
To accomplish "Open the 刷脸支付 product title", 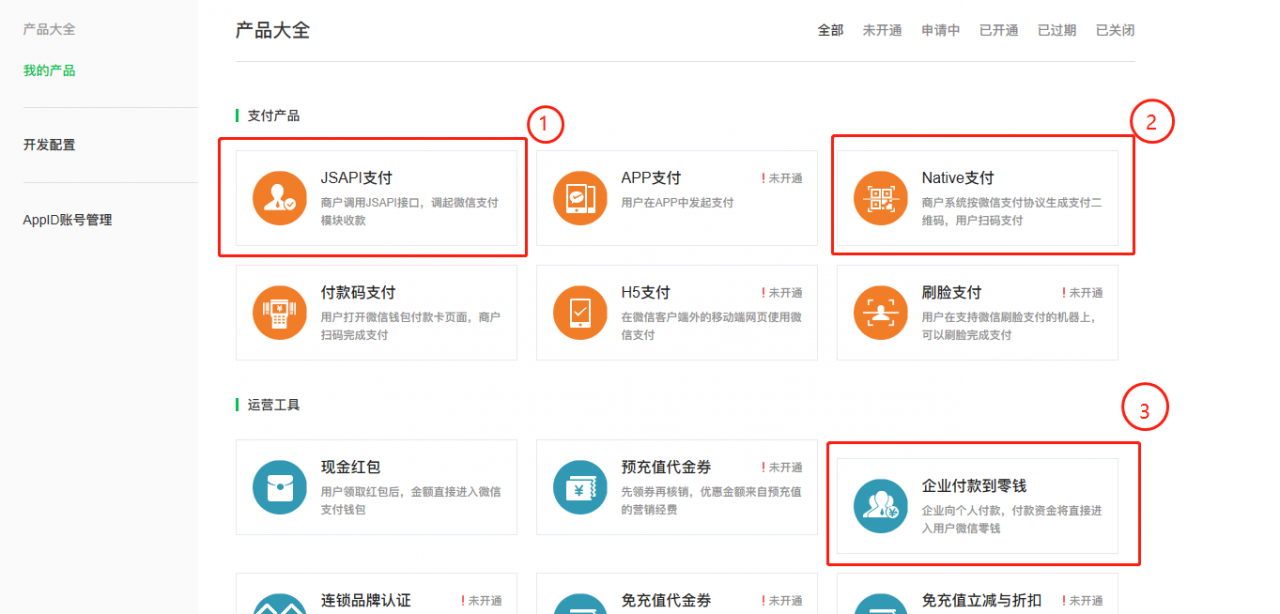I will coord(951,293).
